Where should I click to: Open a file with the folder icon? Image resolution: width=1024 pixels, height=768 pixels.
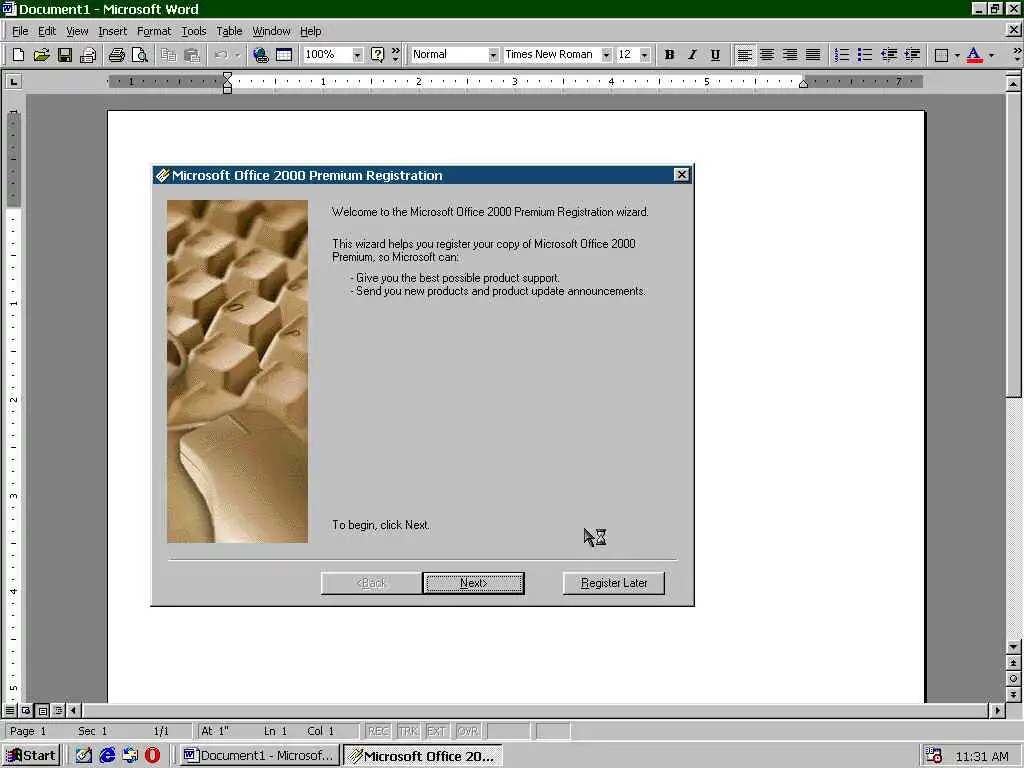coord(41,55)
